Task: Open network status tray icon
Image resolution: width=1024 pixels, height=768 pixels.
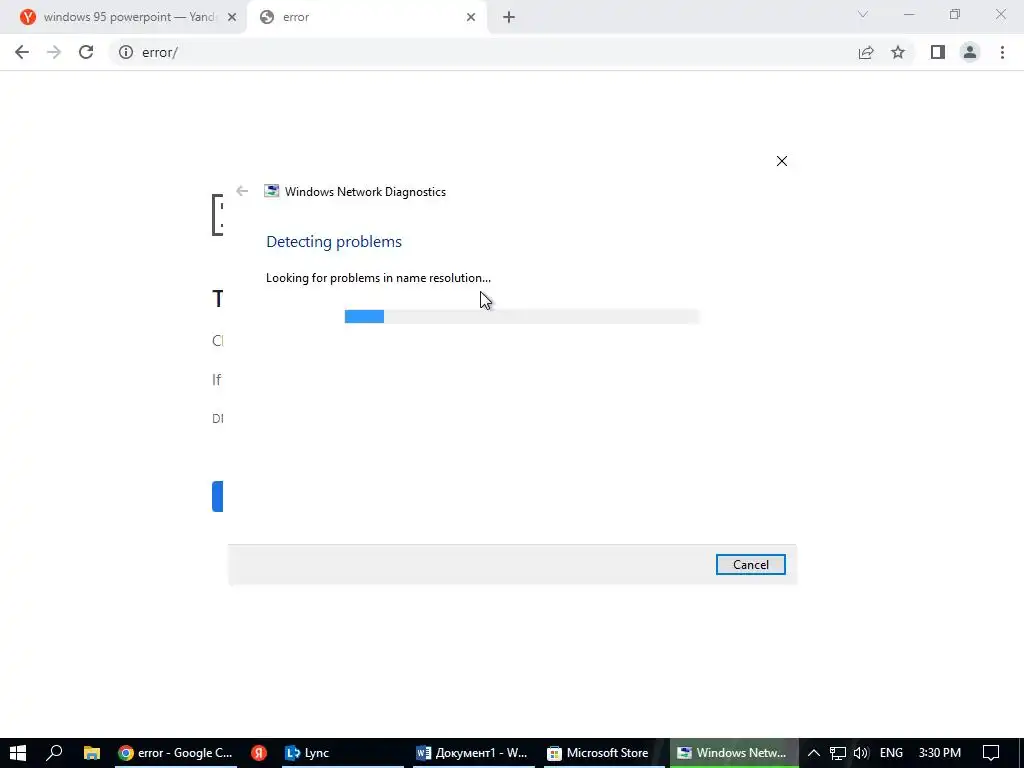Action: [x=838, y=753]
